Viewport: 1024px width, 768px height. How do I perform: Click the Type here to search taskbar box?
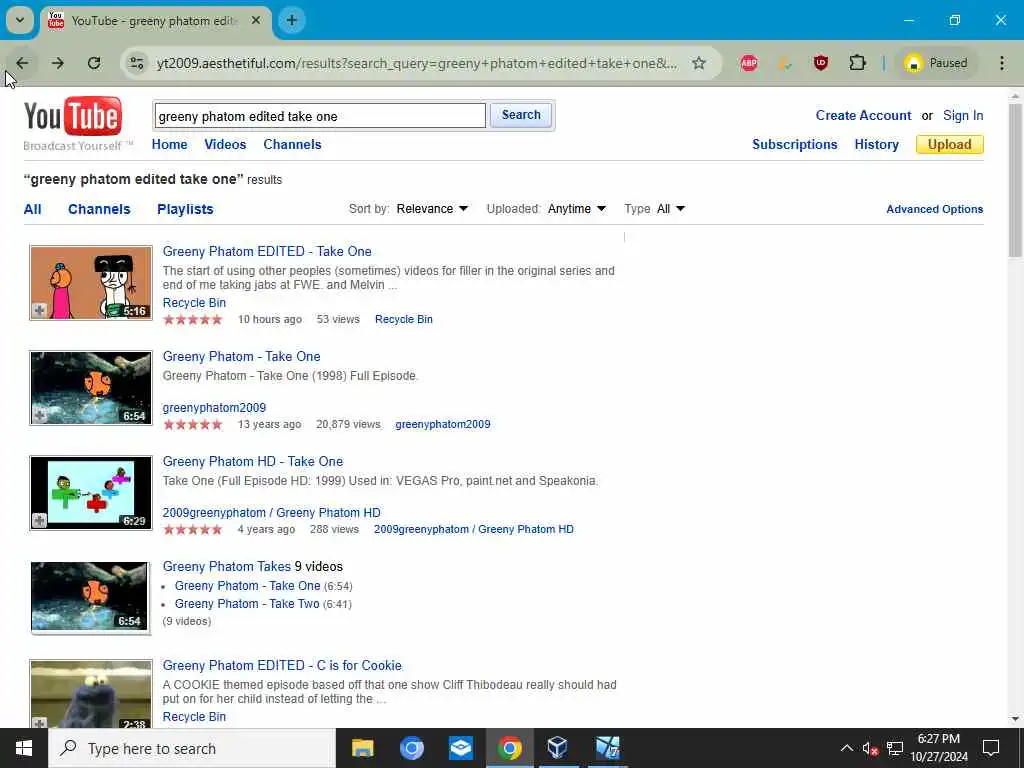point(192,748)
